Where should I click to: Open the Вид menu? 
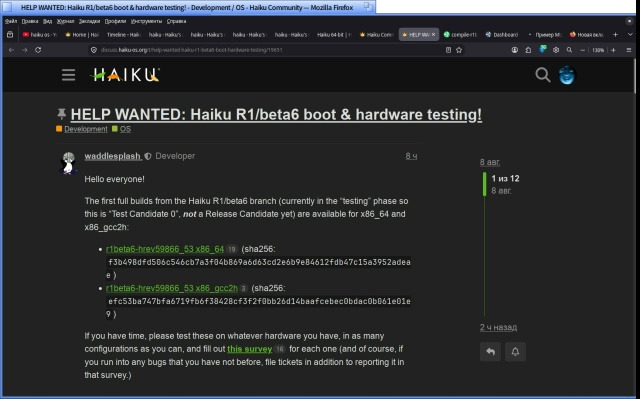click(x=47, y=21)
